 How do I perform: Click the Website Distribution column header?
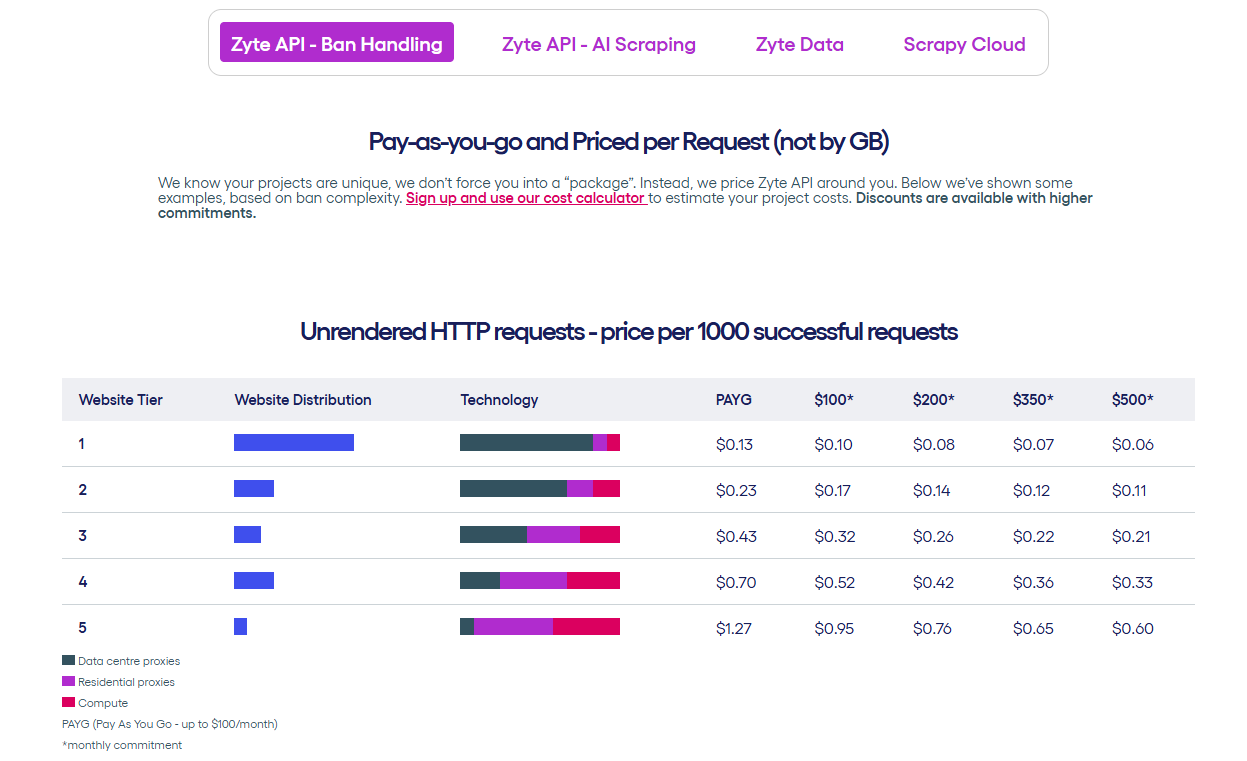[x=302, y=400]
